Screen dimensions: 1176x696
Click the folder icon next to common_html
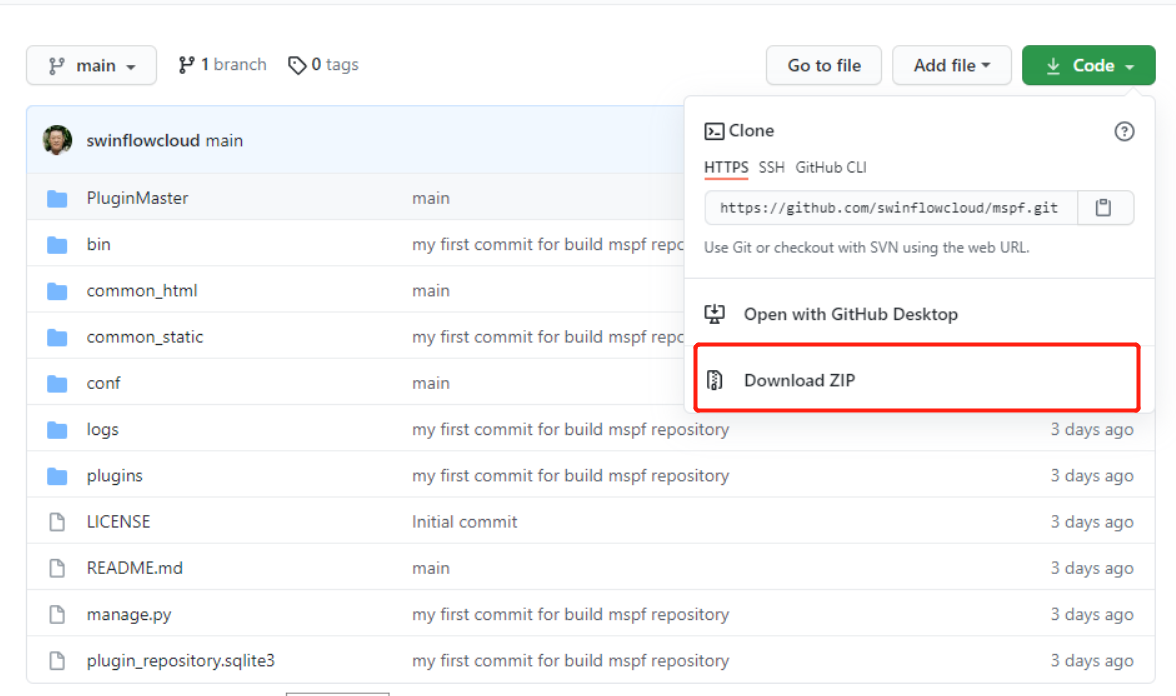(x=57, y=291)
